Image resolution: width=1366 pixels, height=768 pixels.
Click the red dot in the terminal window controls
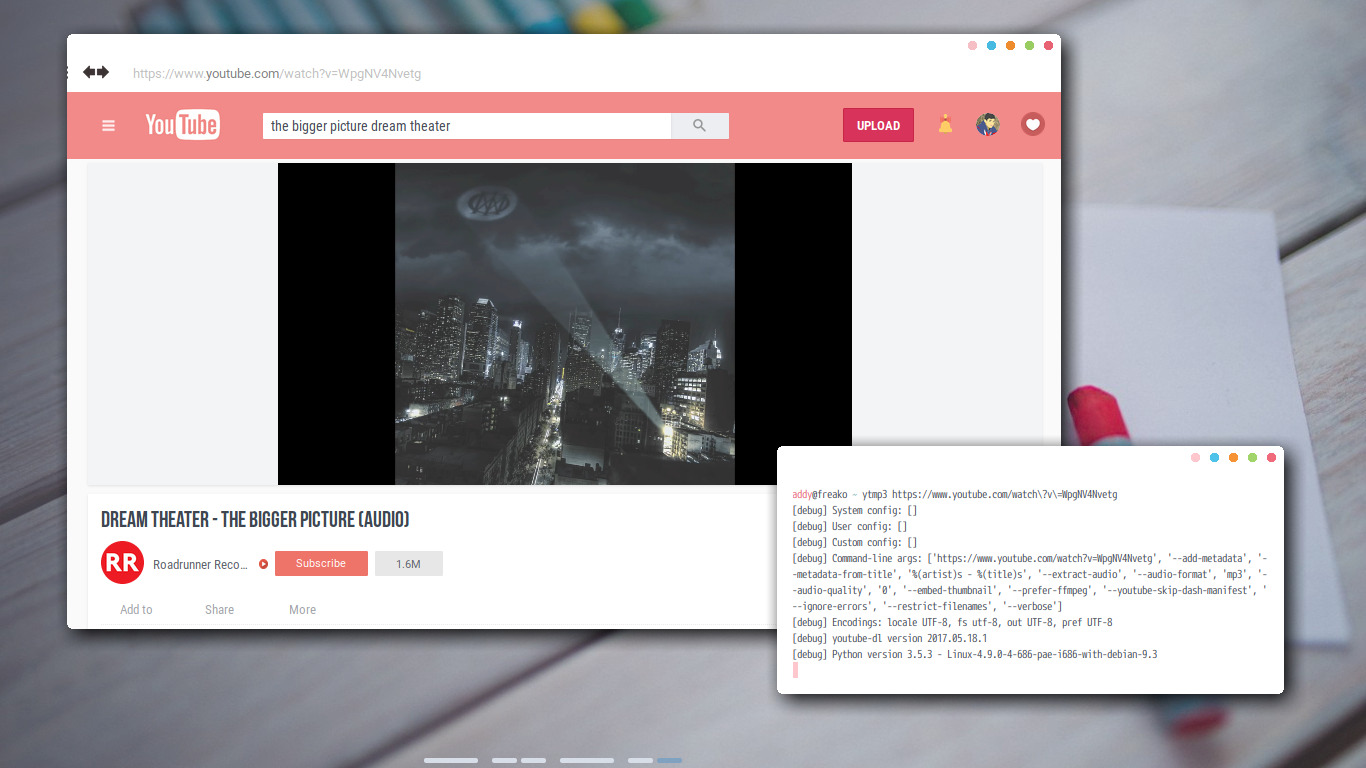[1271, 457]
